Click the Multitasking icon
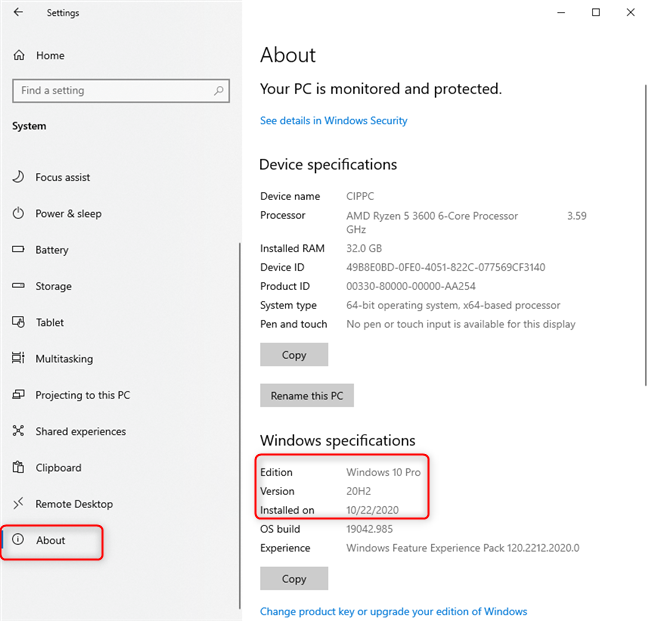The width and height of the screenshot is (648, 621). [18, 358]
